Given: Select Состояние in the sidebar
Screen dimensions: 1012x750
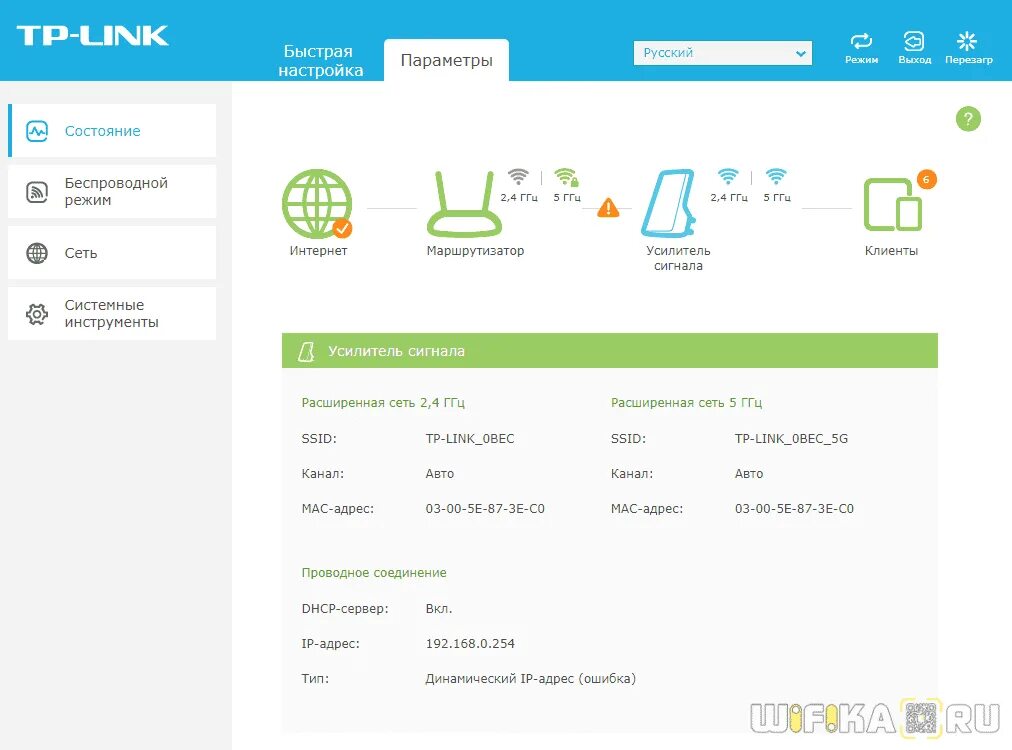Looking at the screenshot, I should [x=112, y=131].
